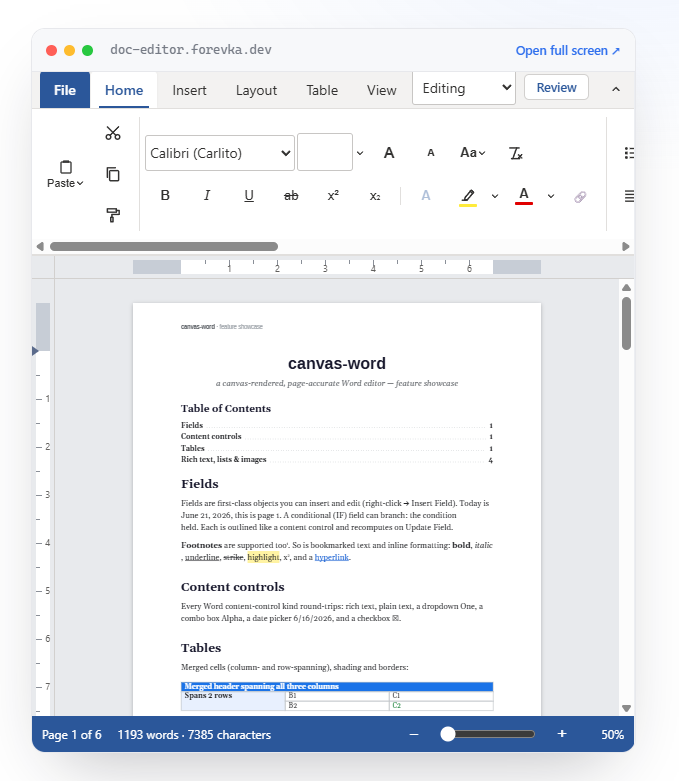Click the paragraph alignment icon
Screen dimensions: 679x781
629,196
